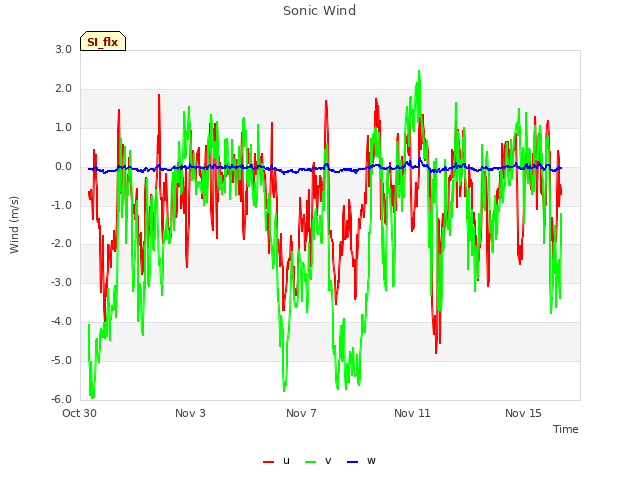Click the 'w' legend label
The image size is (640, 480).
tap(371, 461)
